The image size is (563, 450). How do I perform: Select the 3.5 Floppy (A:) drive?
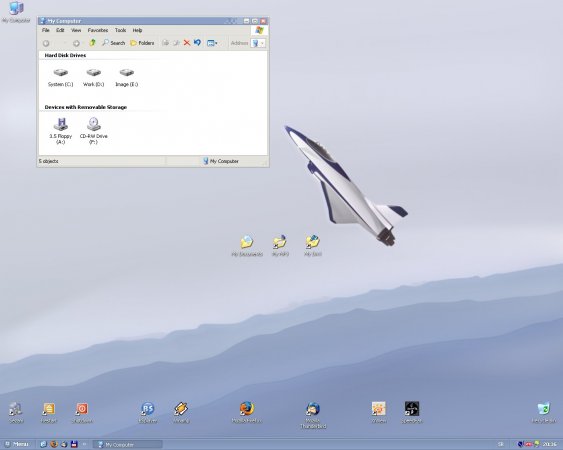coord(60,131)
